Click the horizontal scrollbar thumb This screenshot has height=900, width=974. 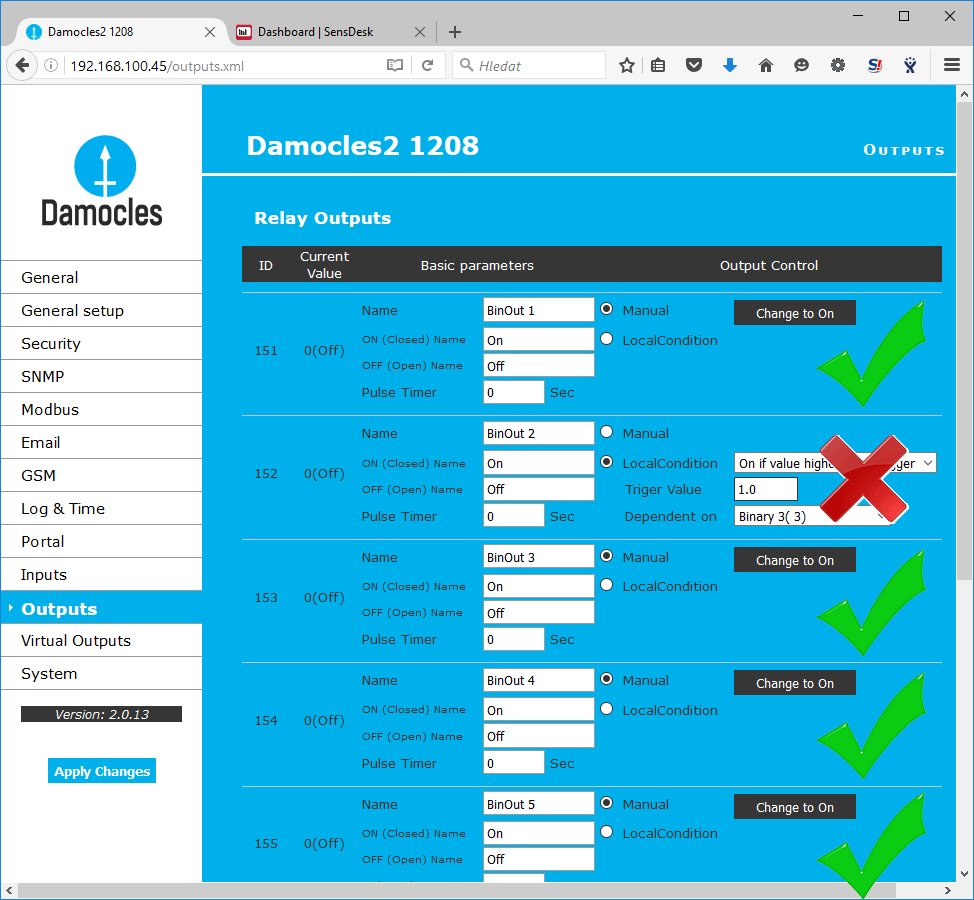pyautogui.click(x=457, y=890)
